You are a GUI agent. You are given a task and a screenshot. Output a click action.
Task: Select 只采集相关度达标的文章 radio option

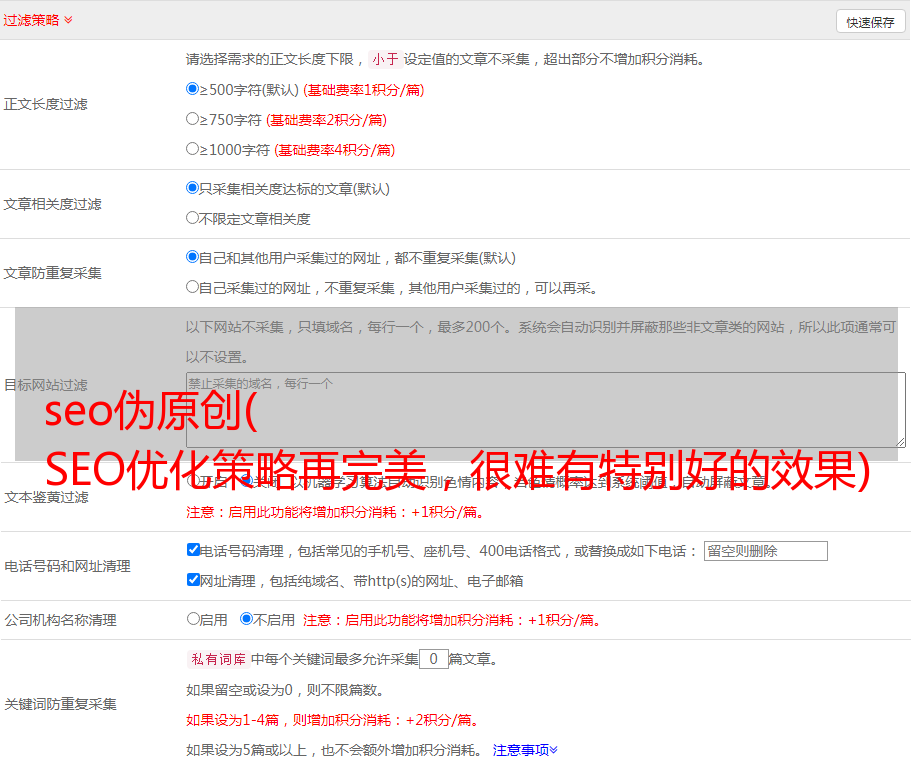(193, 187)
